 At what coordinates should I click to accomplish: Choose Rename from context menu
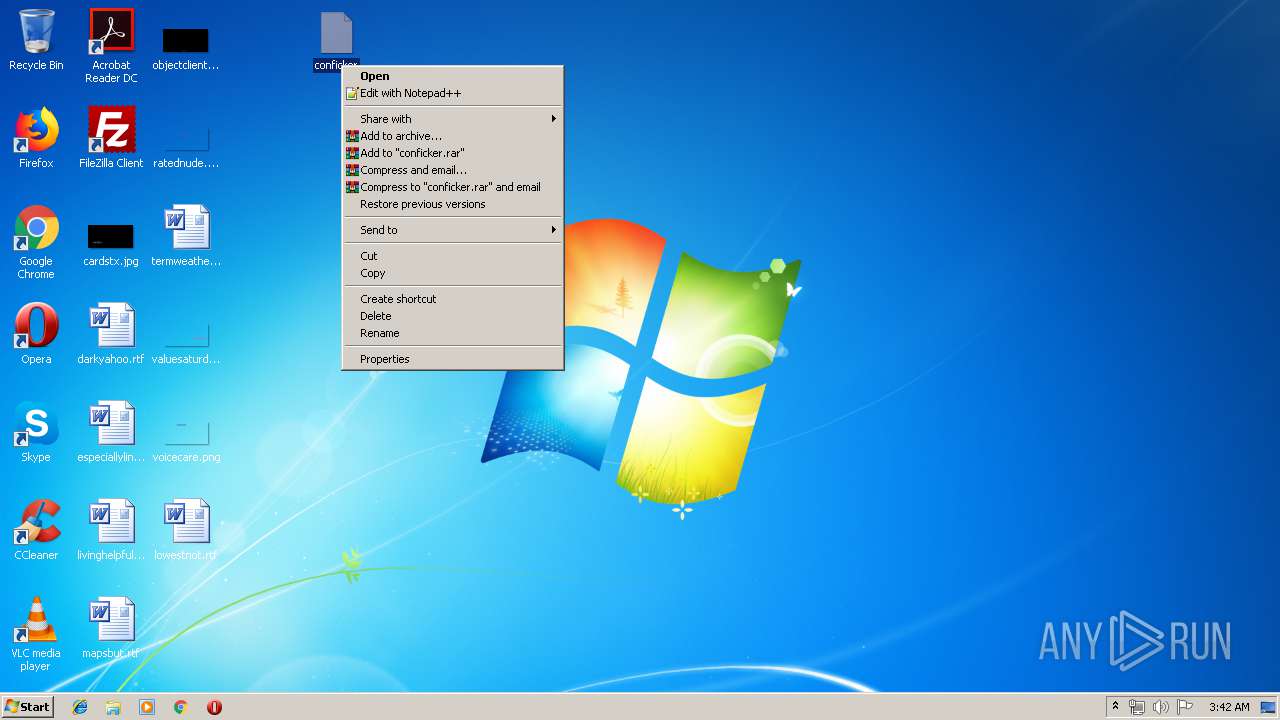(x=453, y=333)
